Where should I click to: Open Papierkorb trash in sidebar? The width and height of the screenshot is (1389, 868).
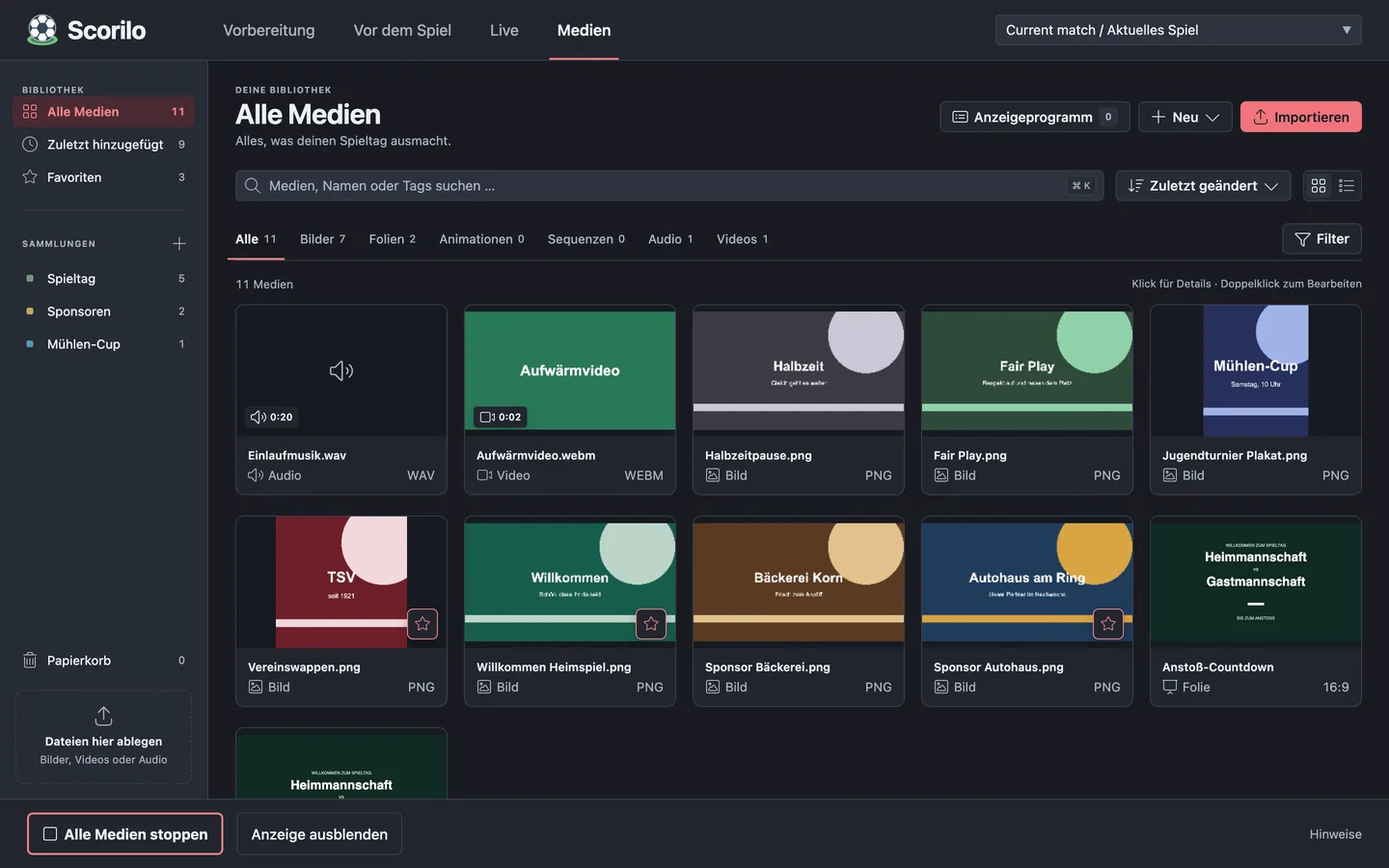[104, 661]
